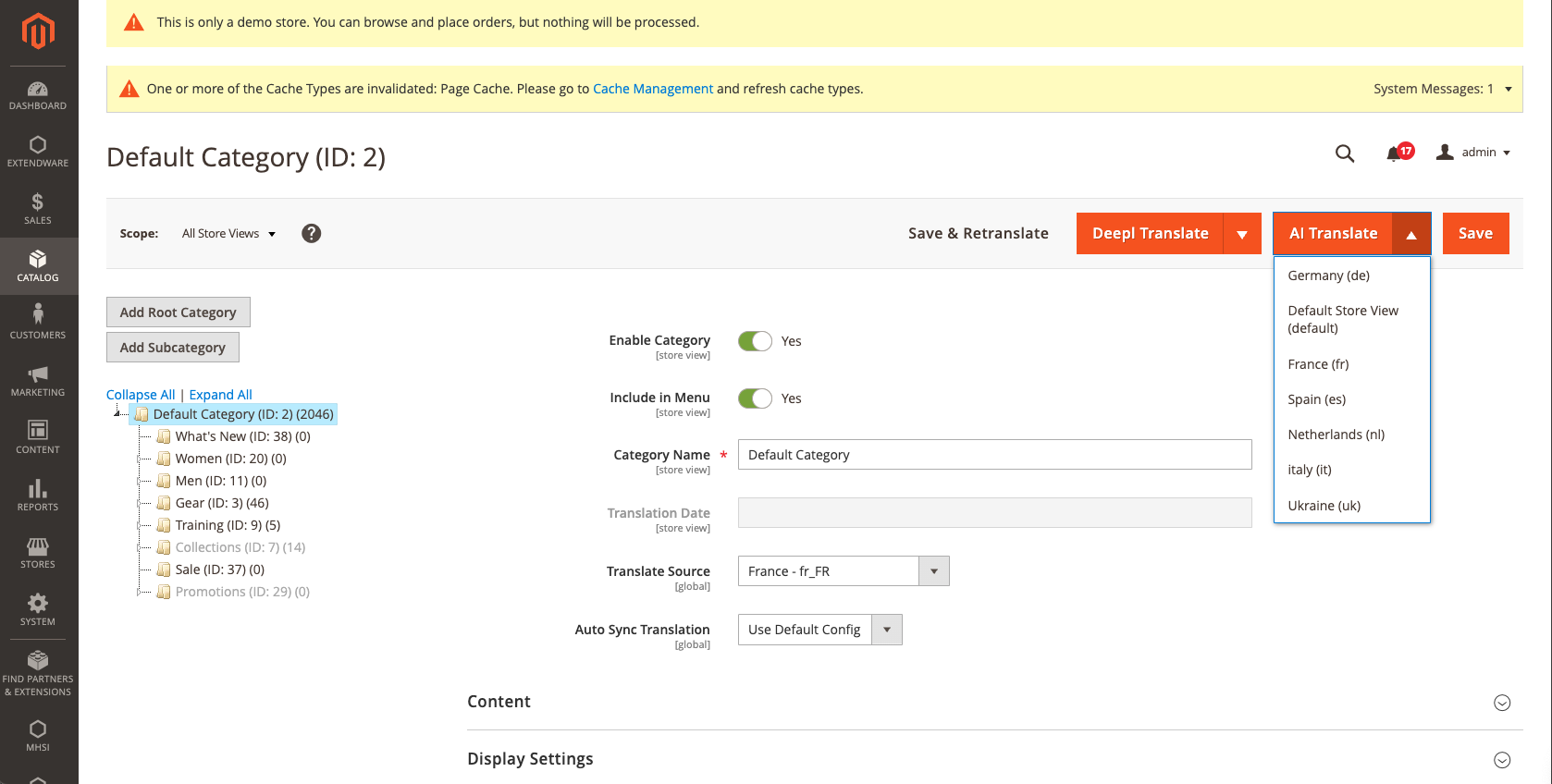Open the notifications bell icon
The image size is (1552, 784).
(1394, 153)
